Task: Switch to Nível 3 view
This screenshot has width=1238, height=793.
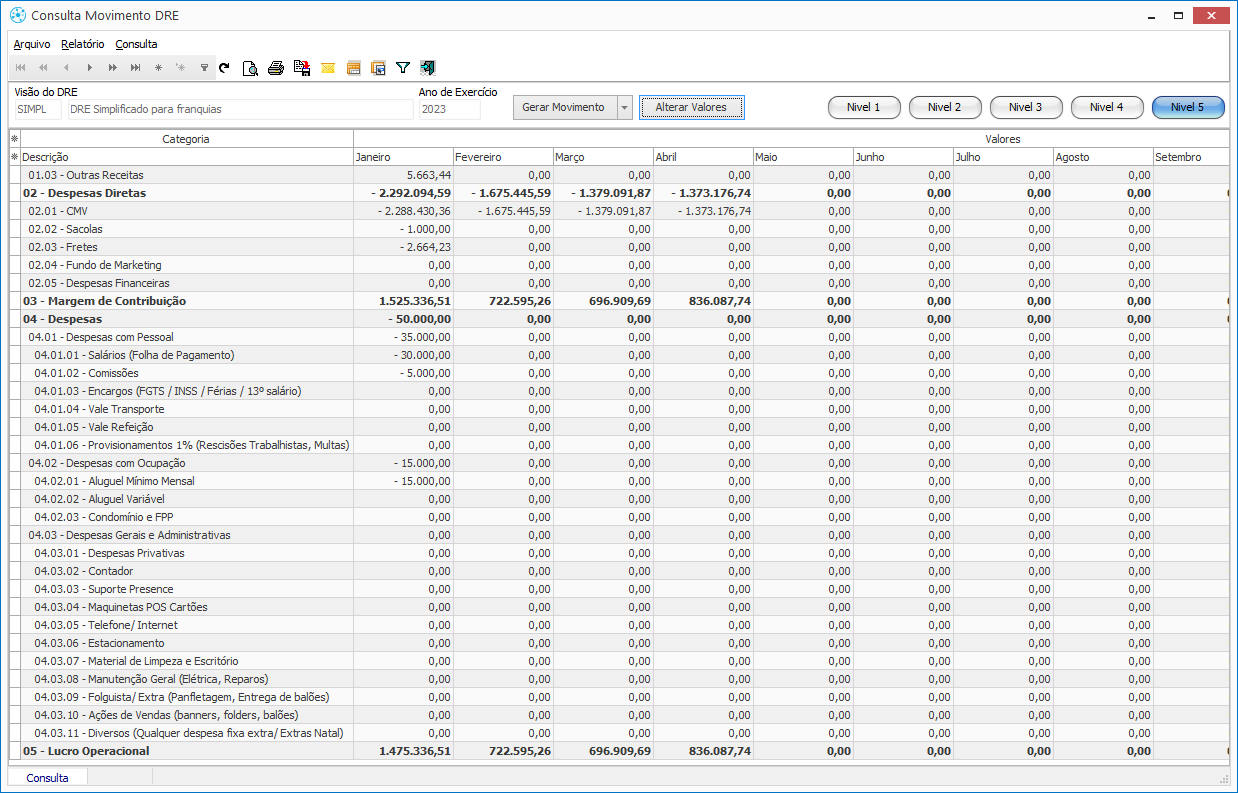Action: 1026,107
